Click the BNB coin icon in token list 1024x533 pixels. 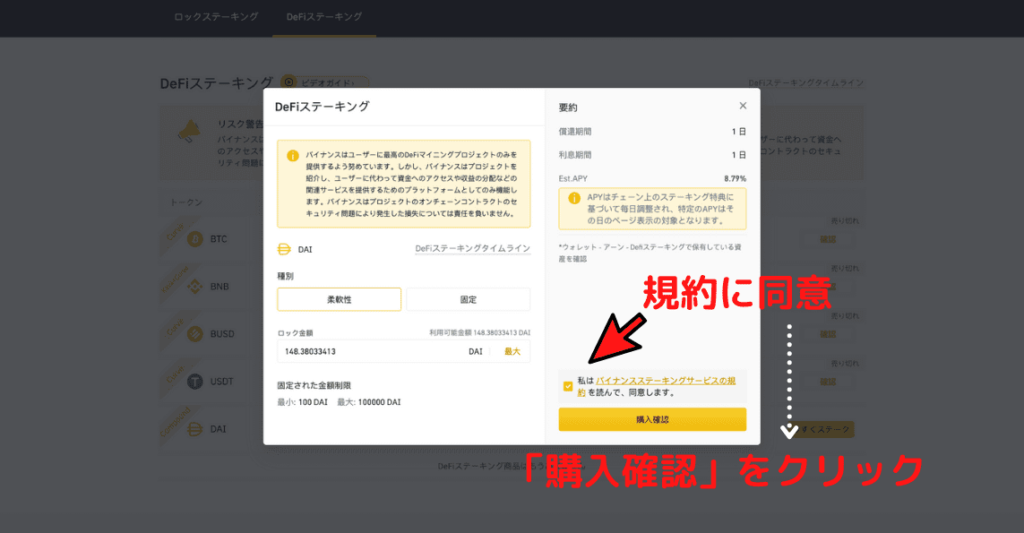195,287
